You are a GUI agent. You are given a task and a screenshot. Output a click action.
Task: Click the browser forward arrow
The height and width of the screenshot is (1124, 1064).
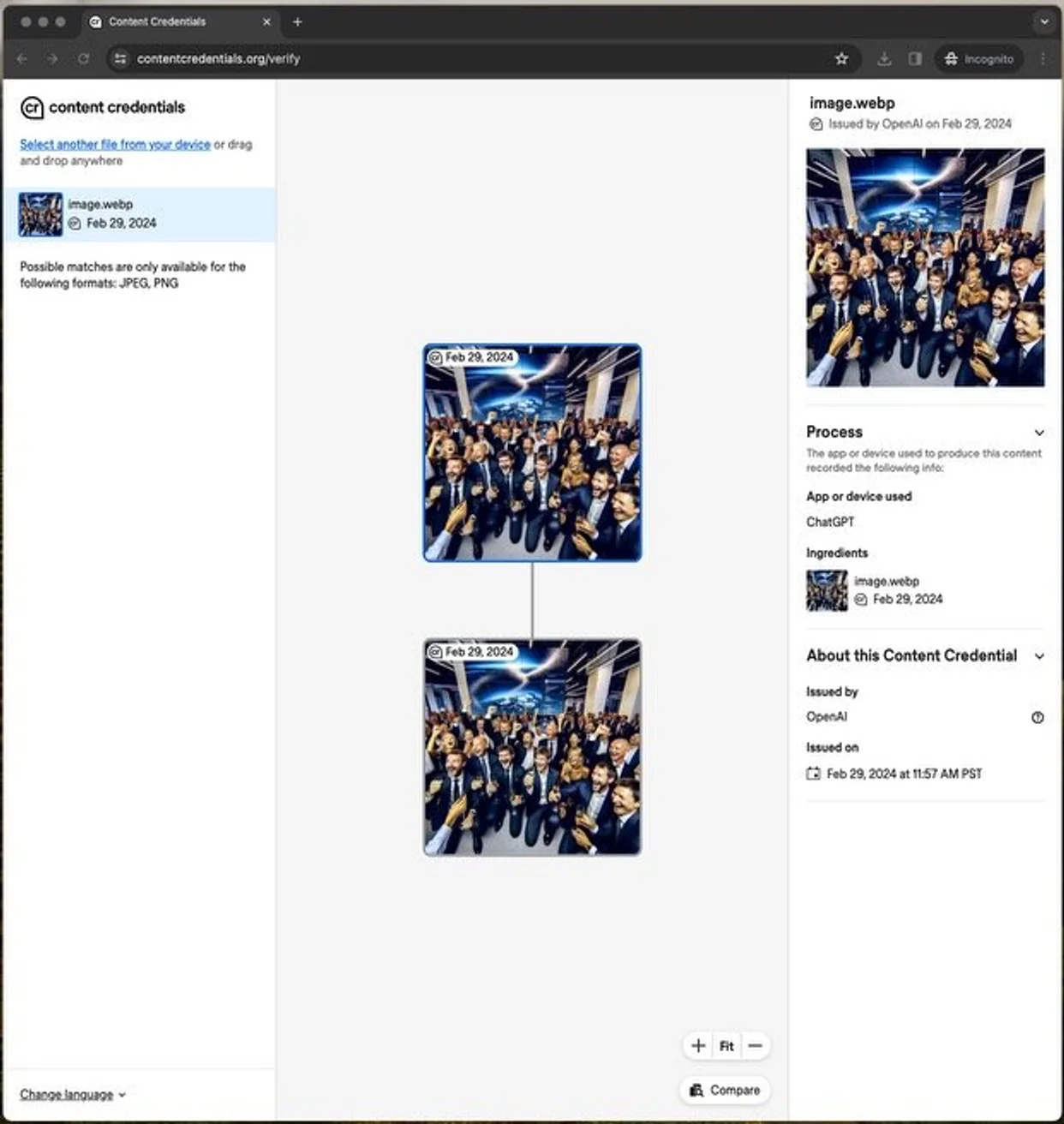52,59
